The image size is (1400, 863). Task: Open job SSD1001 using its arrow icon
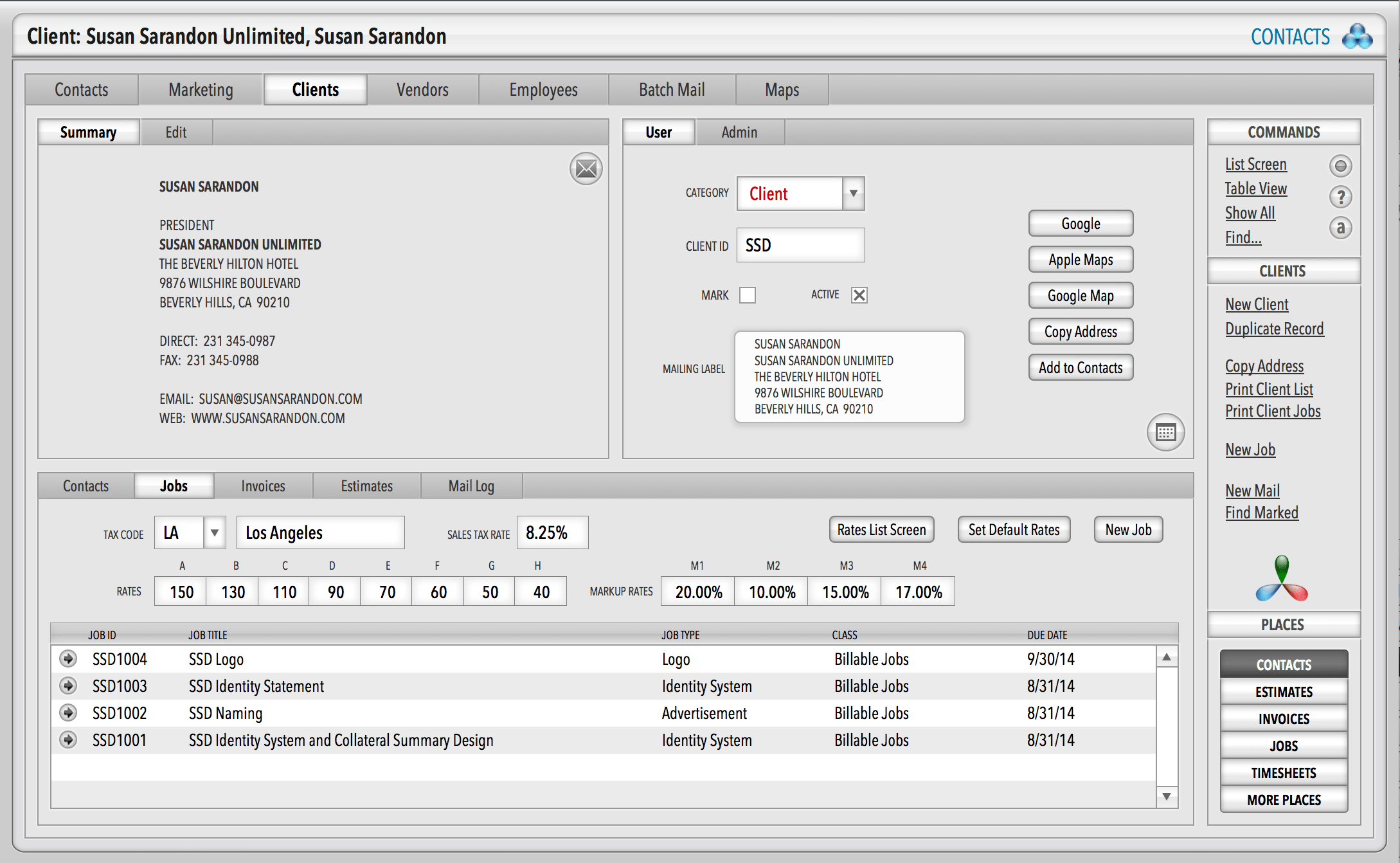click(x=67, y=740)
